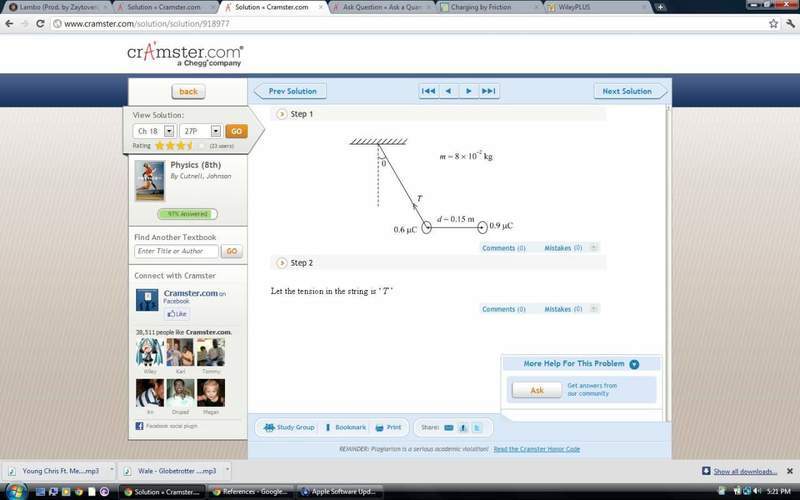Click the taskbar clock 5:21 PM
Viewport: 800px width, 500px height.
[x=779, y=491]
